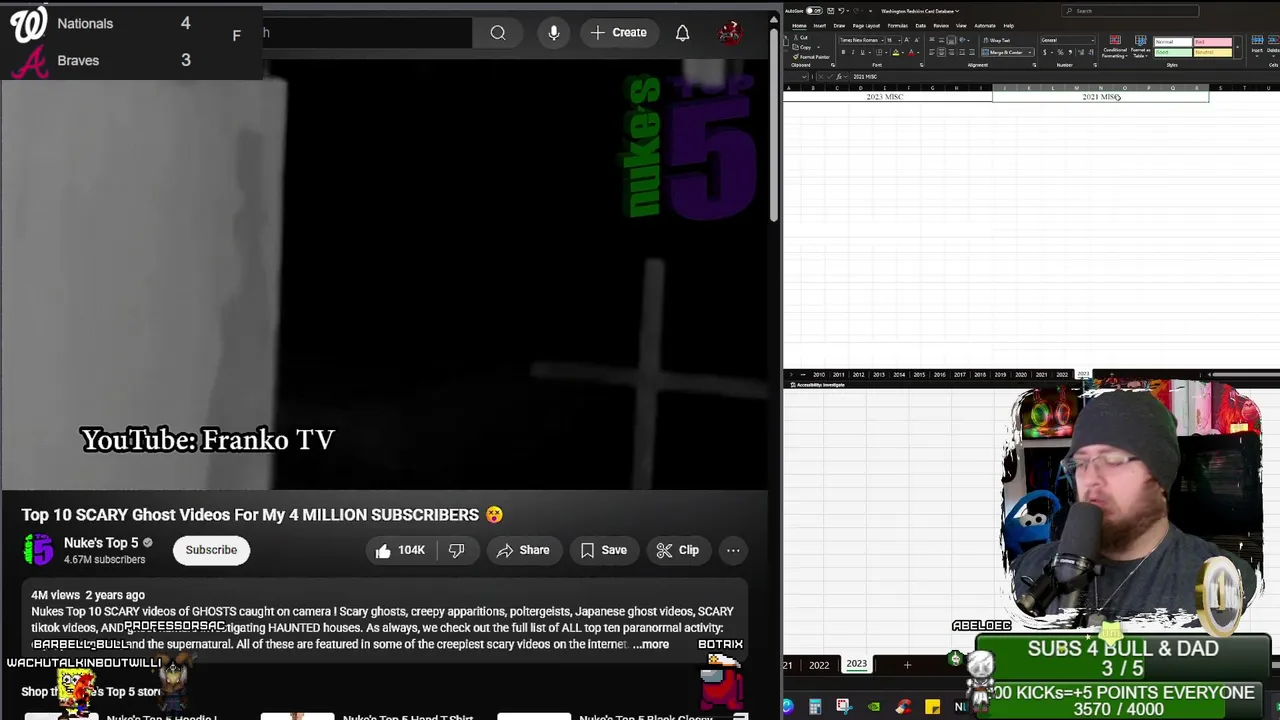Screen dimensions: 1280x720
Task: Apply percent style in Excel ribbon
Action: pos(1060,52)
